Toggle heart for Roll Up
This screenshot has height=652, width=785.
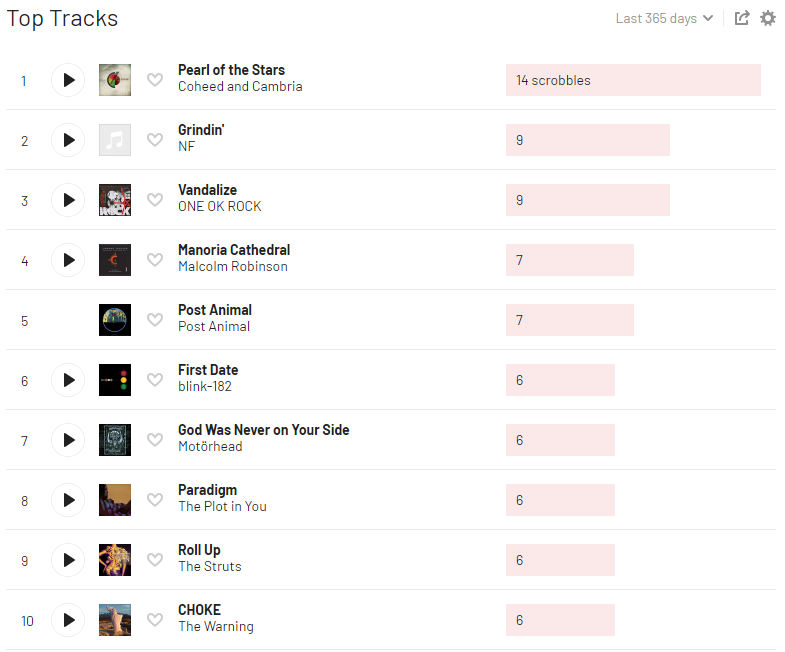coord(155,560)
